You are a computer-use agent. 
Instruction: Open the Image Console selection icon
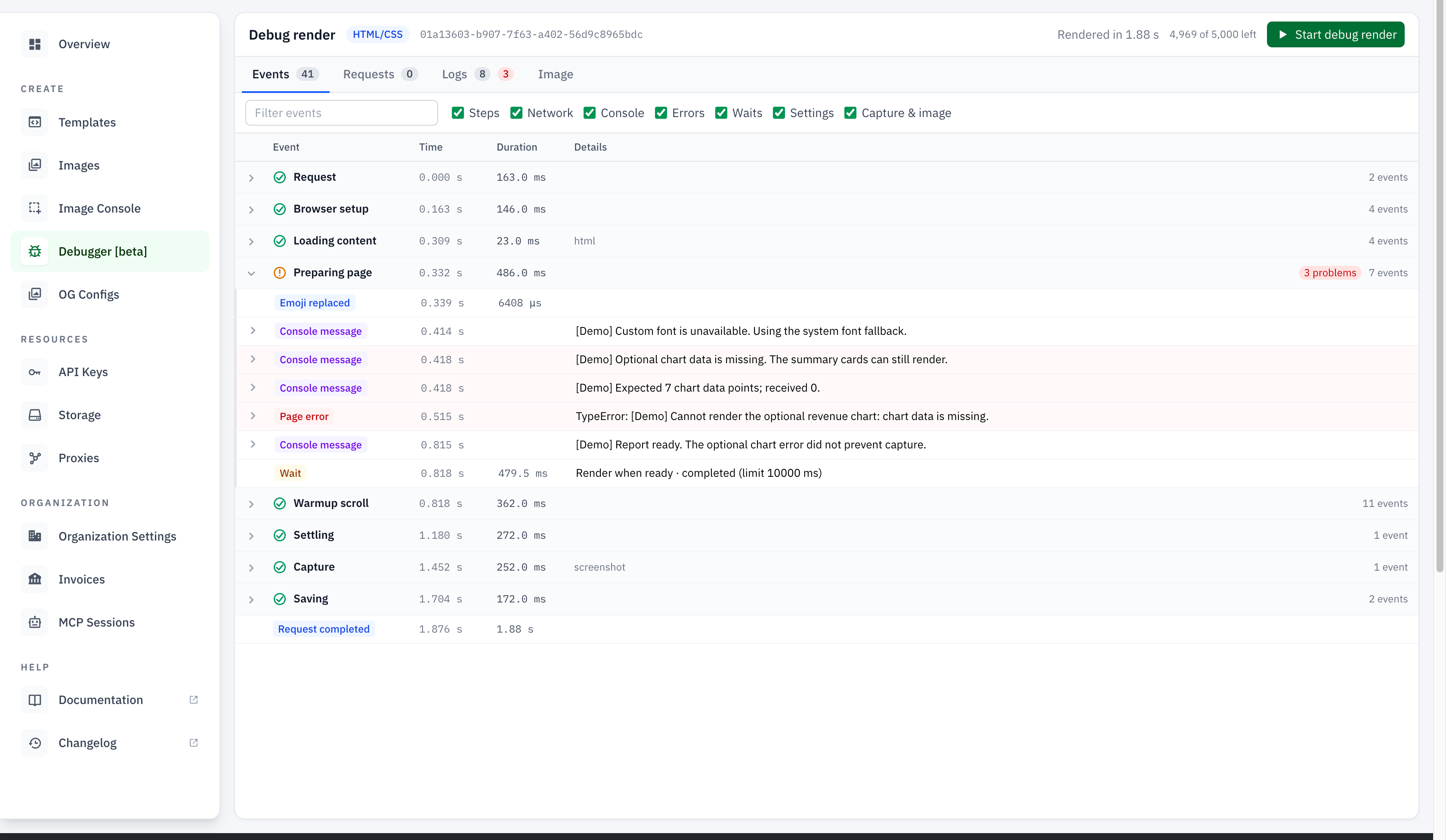(x=35, y=208)
